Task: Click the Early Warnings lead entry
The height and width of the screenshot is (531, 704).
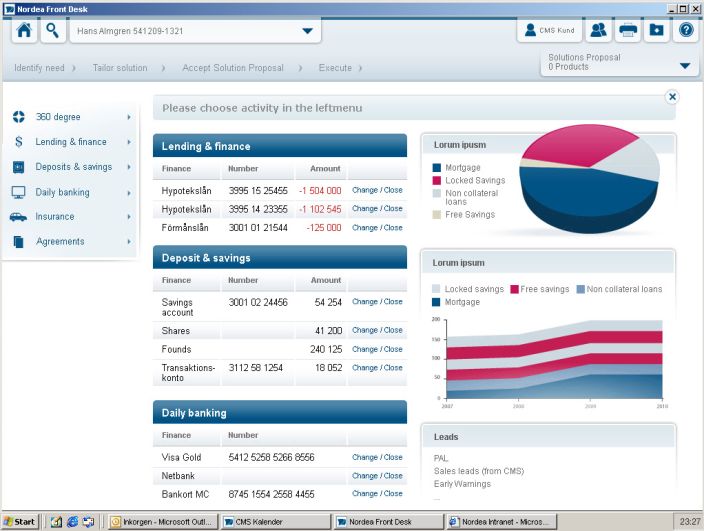Action: [462, 484]
